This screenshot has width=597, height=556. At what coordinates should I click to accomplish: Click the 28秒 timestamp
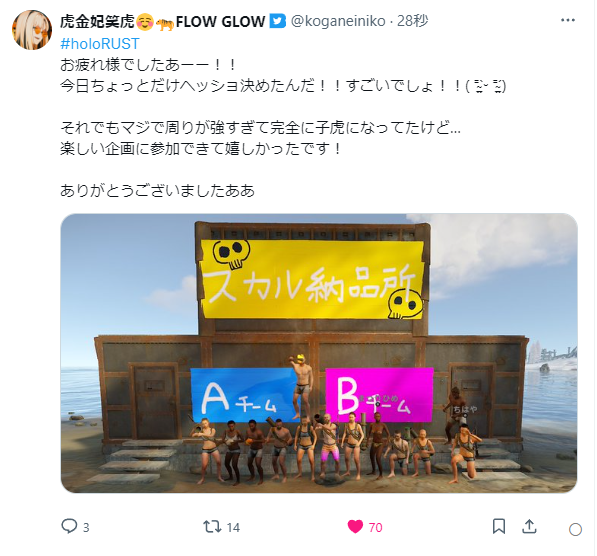[x=413, y=21]
